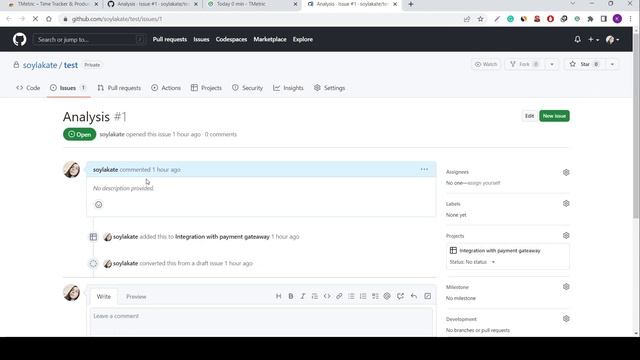640x360 pixels.
Task: Edit Assignees with the gear icon
Action: [566, 172]
